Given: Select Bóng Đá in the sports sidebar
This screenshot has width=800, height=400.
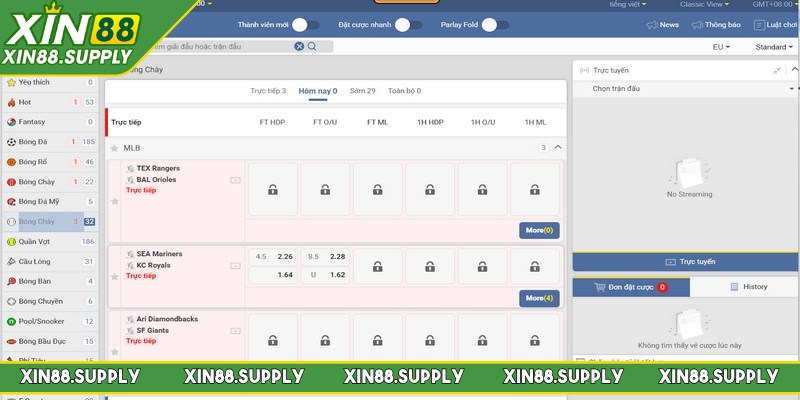Looking at the screenshot, I should click(38, 142).
